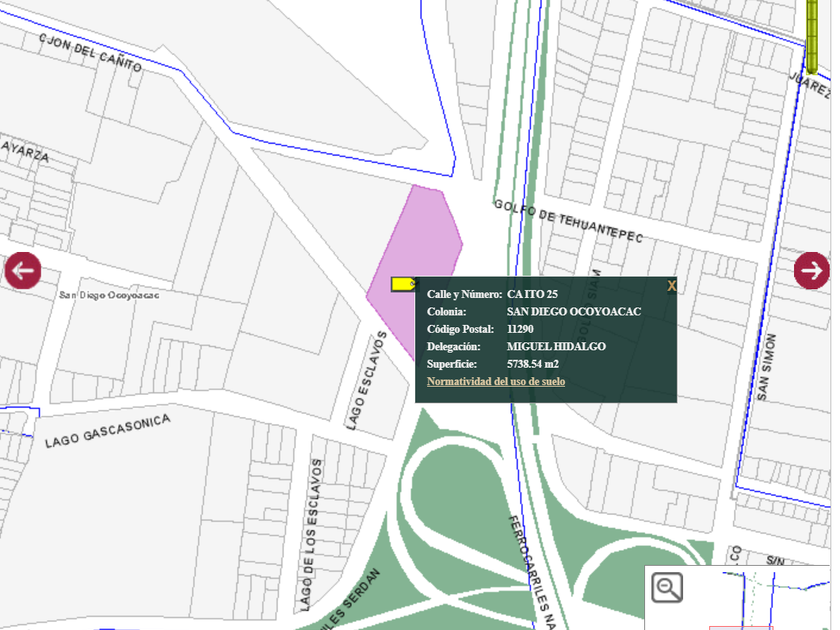Viewport: 840px width, 630px height.
Task: Click the LAGO DE LOS ESCLAVOS label
Action: pyautogui.click(x=311, y=535)
